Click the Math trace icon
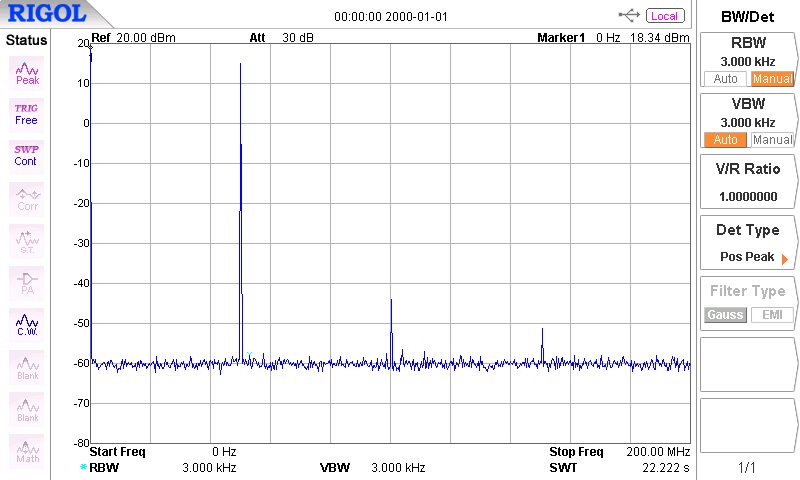Image resolution: width=800 pixels, height=480 pixels. pos(27,450)
